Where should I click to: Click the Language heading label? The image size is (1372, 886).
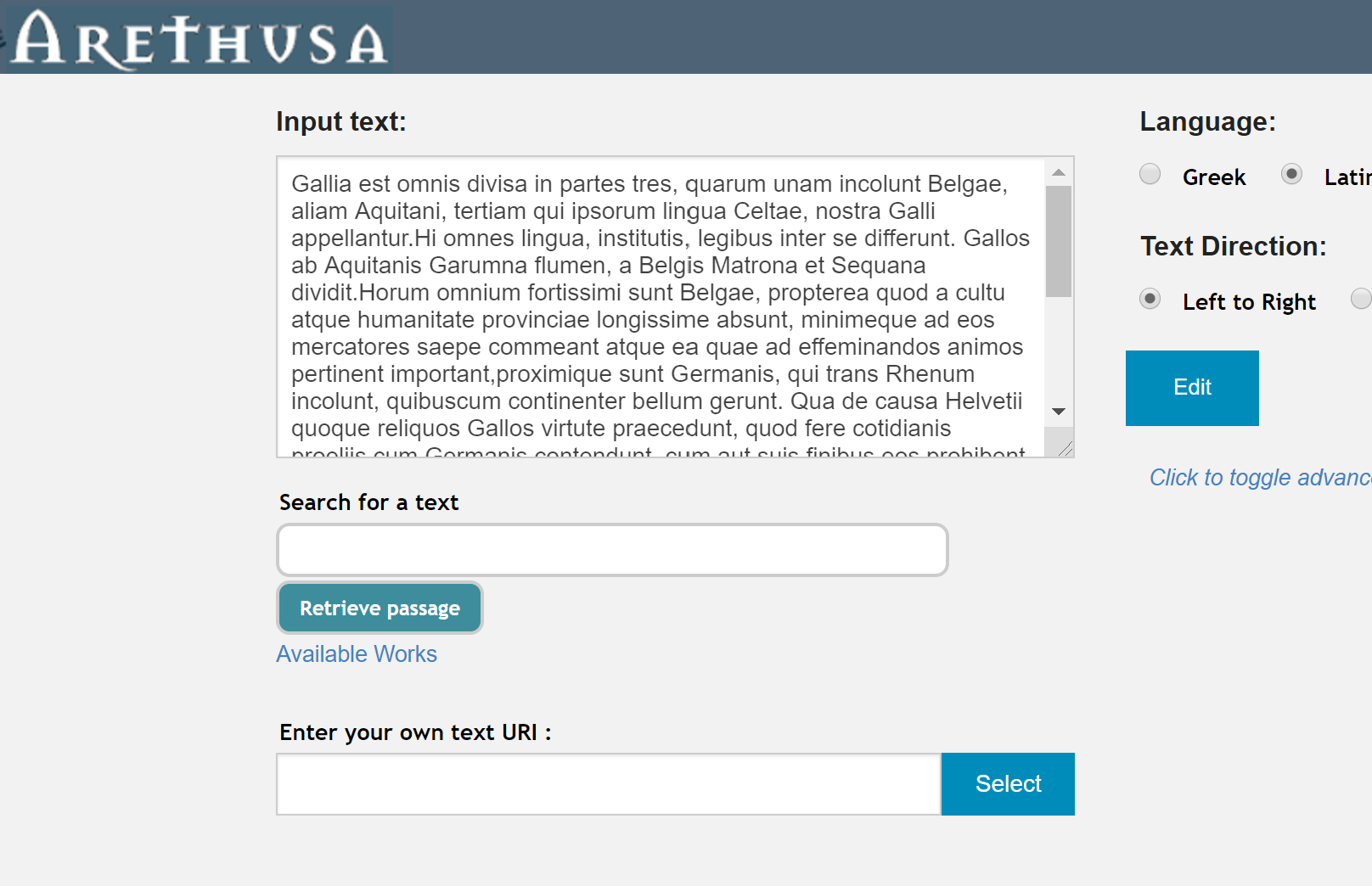tap(1207, 121)
